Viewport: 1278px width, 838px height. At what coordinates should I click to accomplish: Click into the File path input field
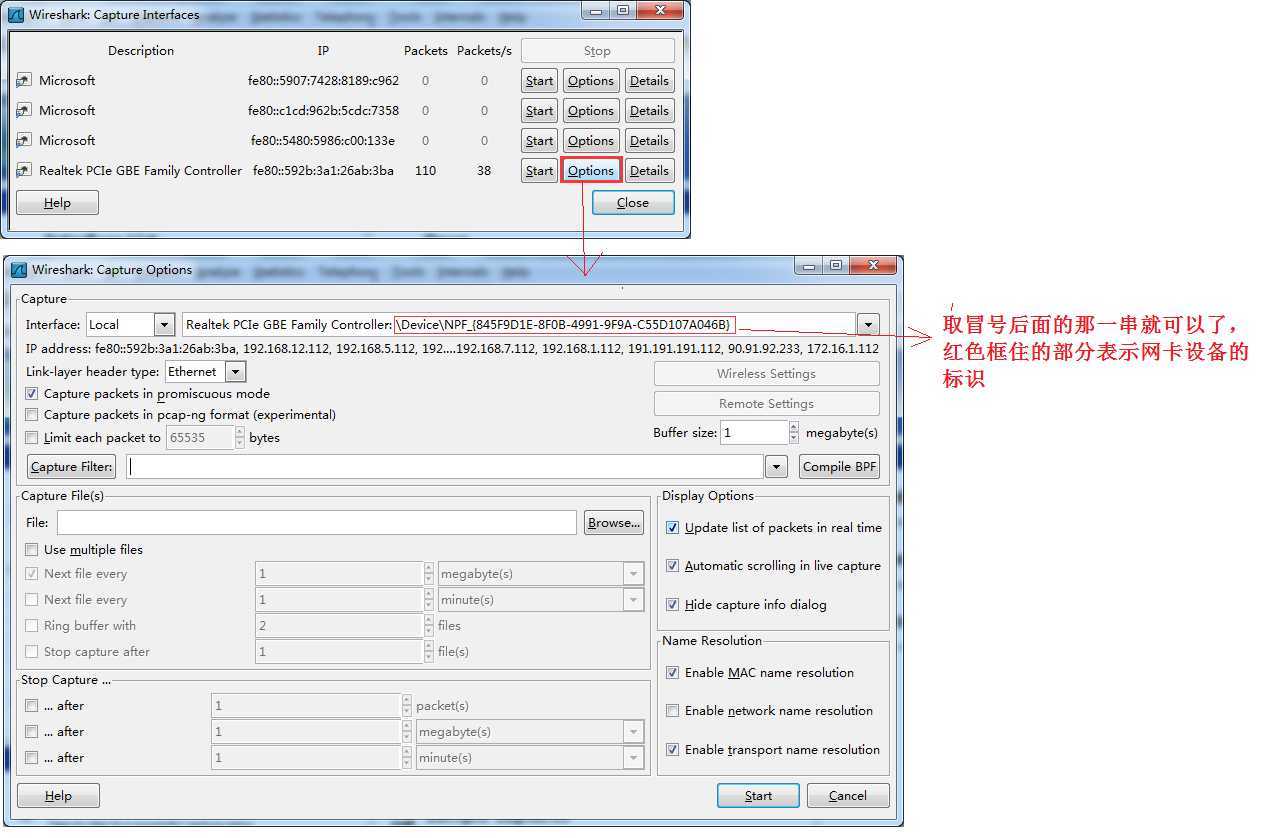(317, 523)
